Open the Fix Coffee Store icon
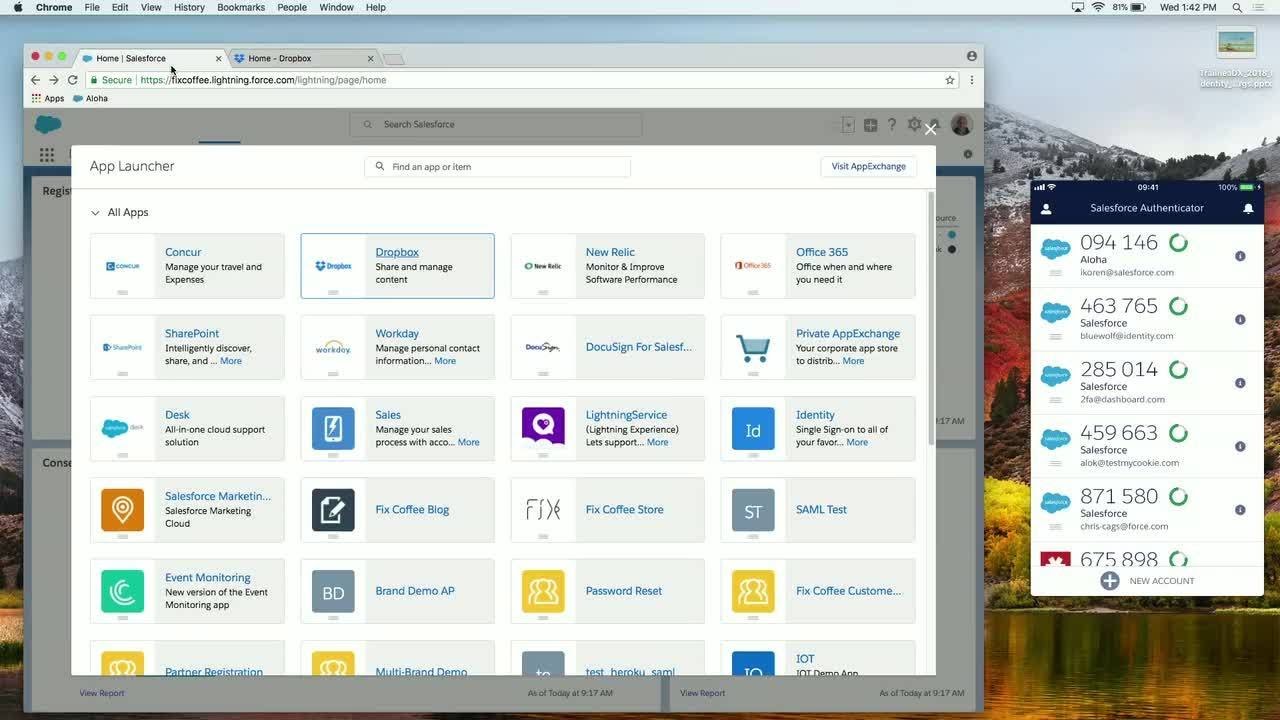Screen dimensions: 1280x720 pyautogui.click(x=543, y=509)
